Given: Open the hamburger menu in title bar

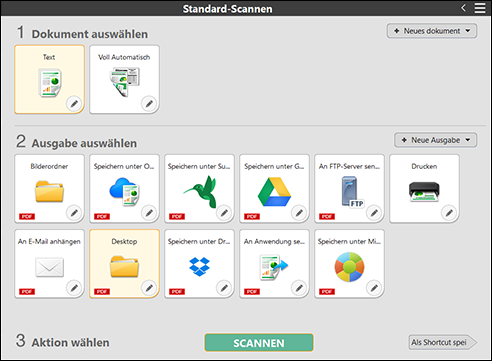Looking at the screenshot, I should pos(480,8).
